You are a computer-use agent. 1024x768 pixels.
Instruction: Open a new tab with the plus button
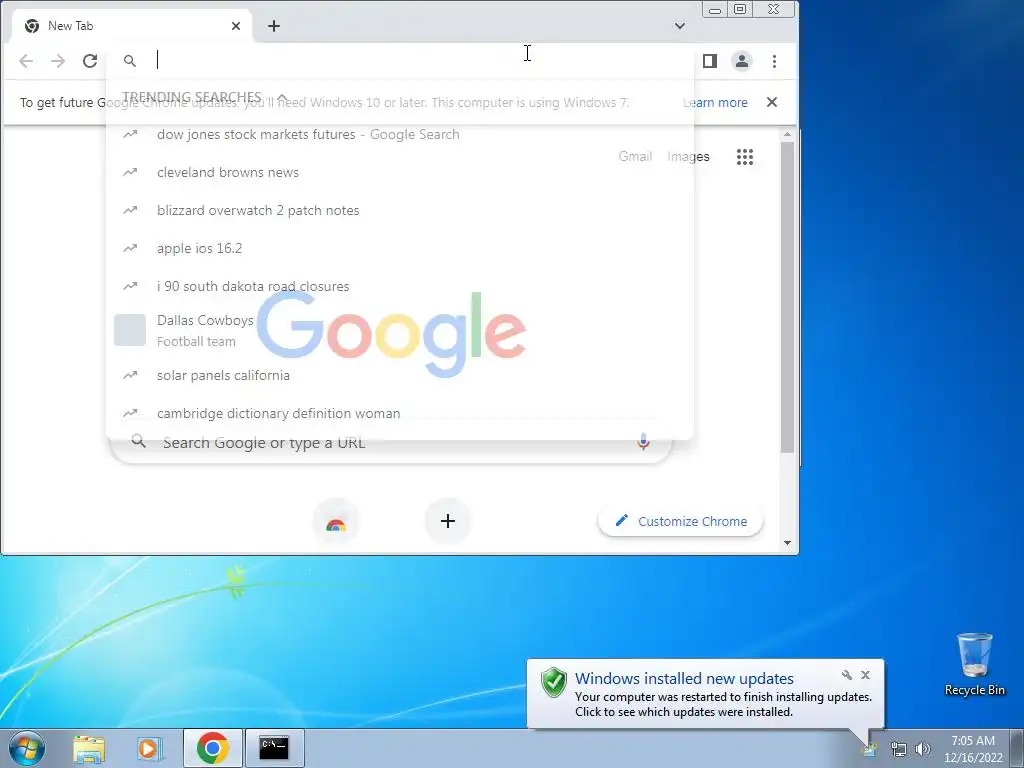click(x=274, y=26)
